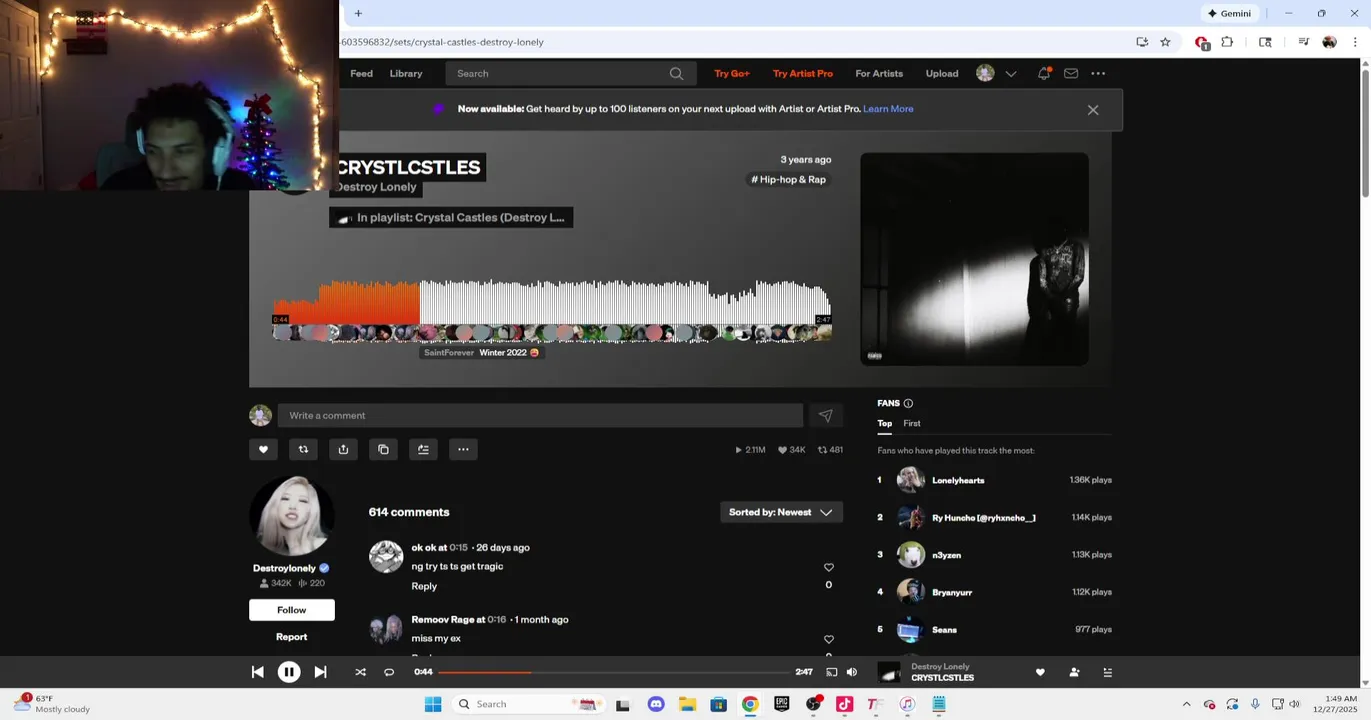Open the For Artists page
The height and width of the screenshot is (720, 1371).
[879, 74]
